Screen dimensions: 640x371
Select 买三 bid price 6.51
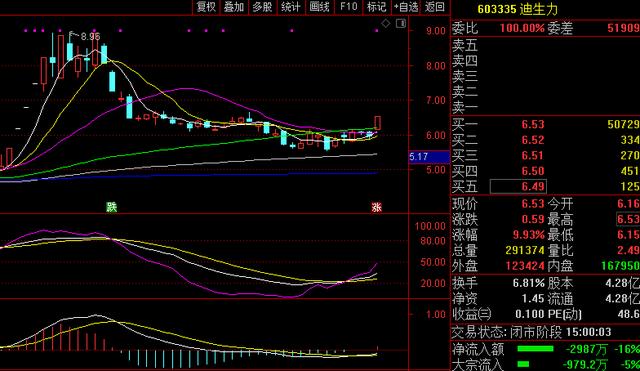pyautogui.click(x=533, y=156)
